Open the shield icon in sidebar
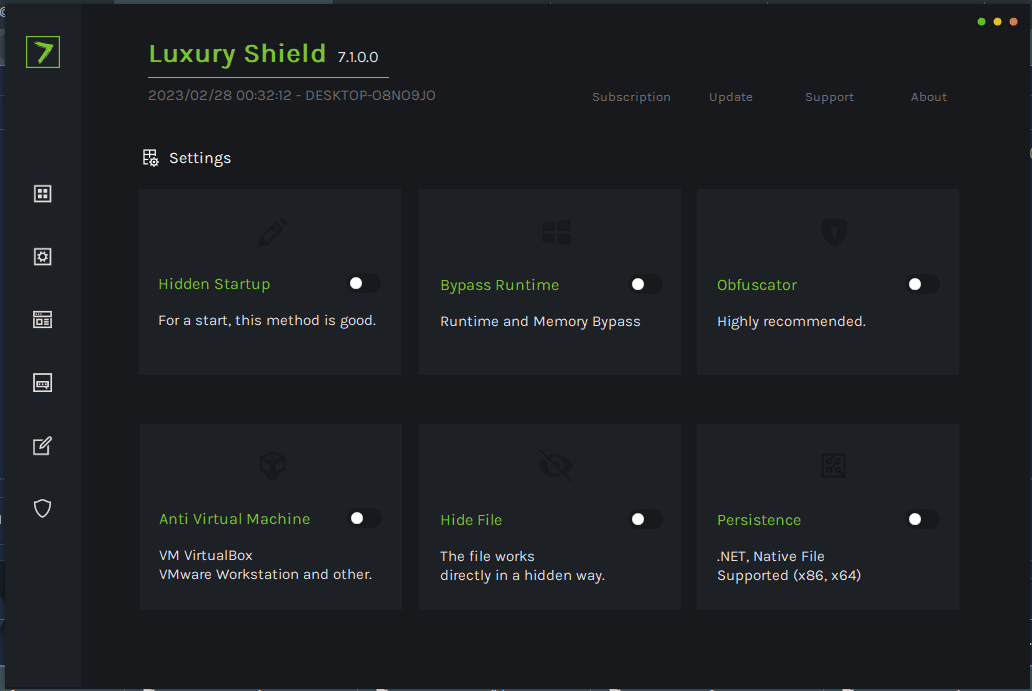Image resolution: width=1032 pixels, height=691 pixels. pos(43,508)
